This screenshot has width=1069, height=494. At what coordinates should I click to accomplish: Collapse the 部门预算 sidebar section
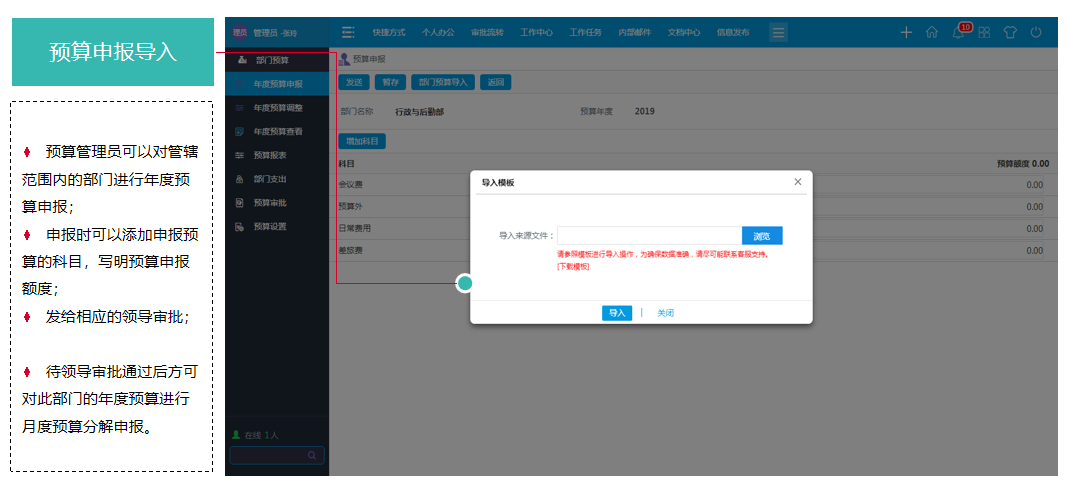(271, 61)
